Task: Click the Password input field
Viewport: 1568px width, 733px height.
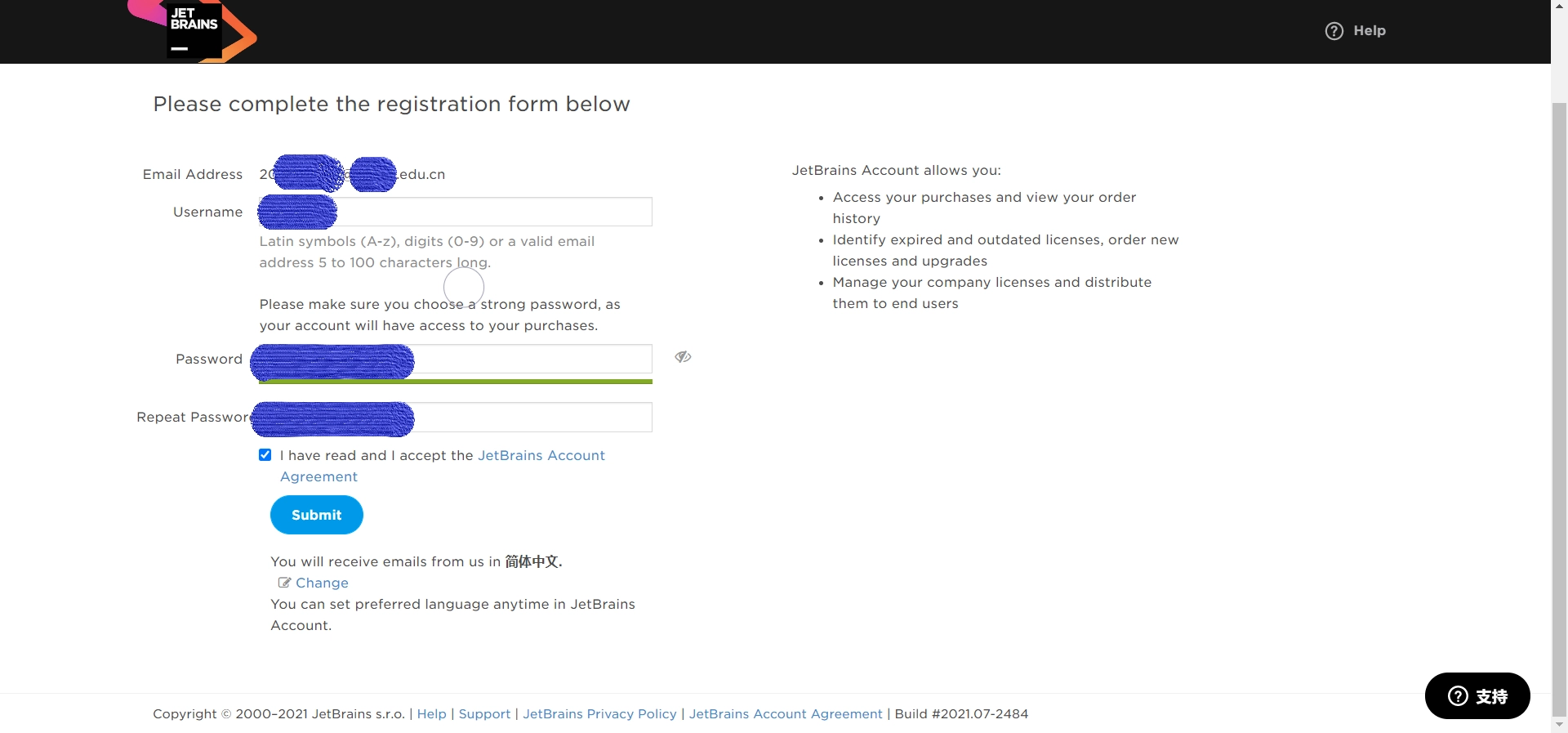Action: pos(531,359)
